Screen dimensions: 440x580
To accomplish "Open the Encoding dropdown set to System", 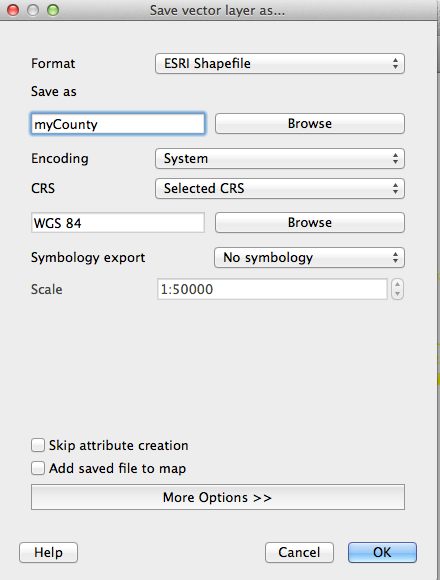I will click(x=280, y=159).
